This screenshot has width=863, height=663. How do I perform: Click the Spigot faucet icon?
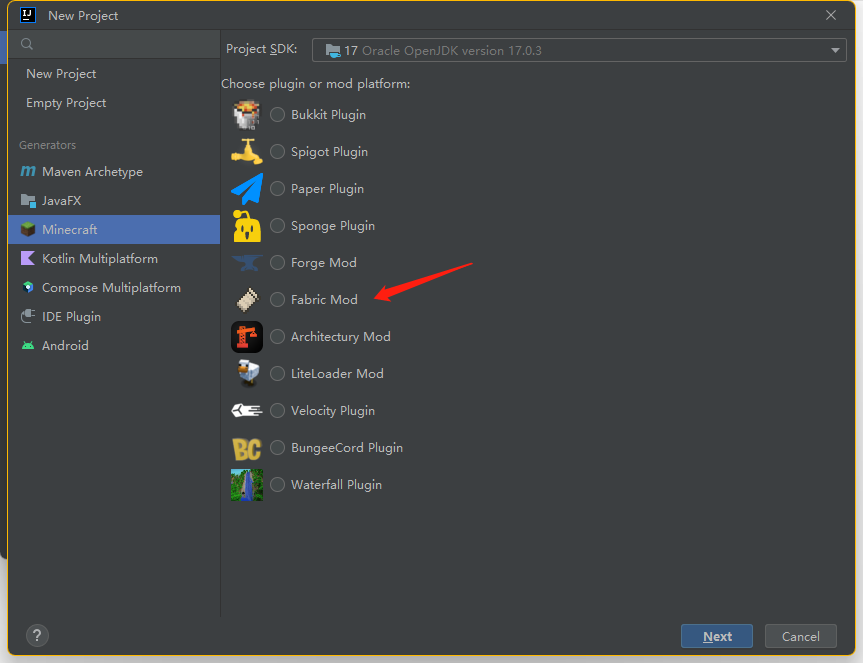tap(247, 151)
